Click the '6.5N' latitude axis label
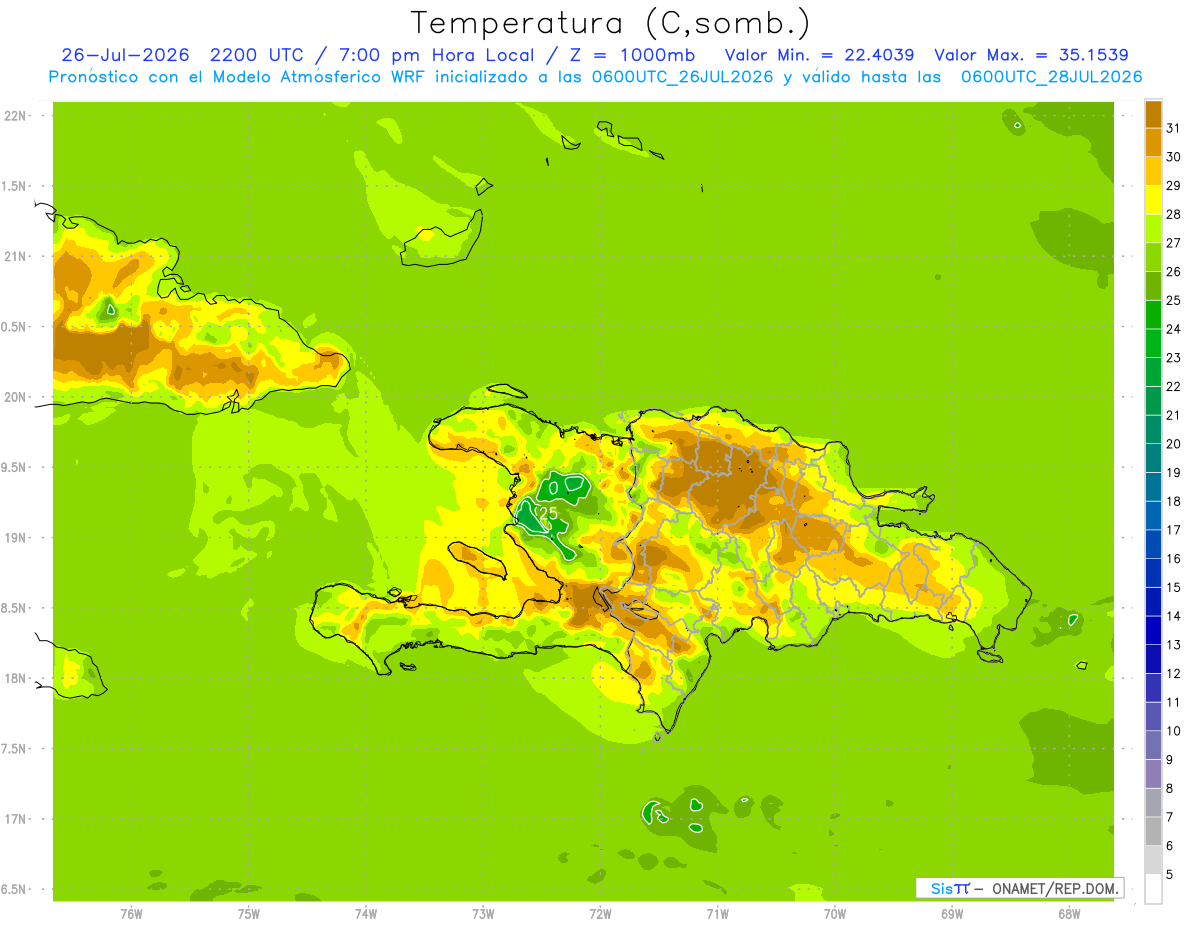The width and height of the screenshot is (1200, 927). [15, 889]
